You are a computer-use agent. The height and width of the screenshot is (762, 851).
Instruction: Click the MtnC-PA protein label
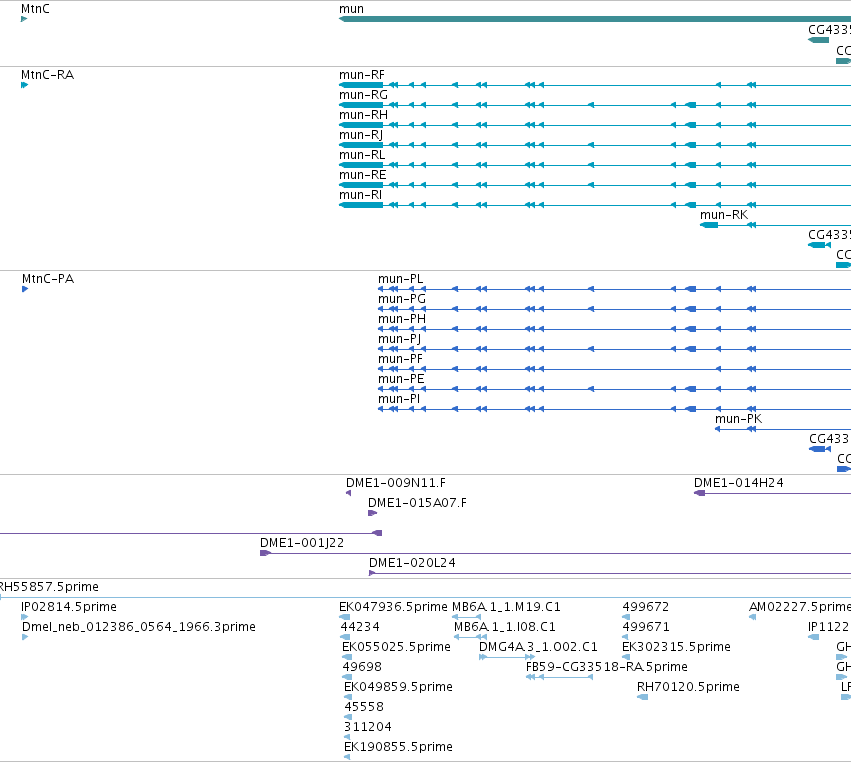click(x=48, y=279)
